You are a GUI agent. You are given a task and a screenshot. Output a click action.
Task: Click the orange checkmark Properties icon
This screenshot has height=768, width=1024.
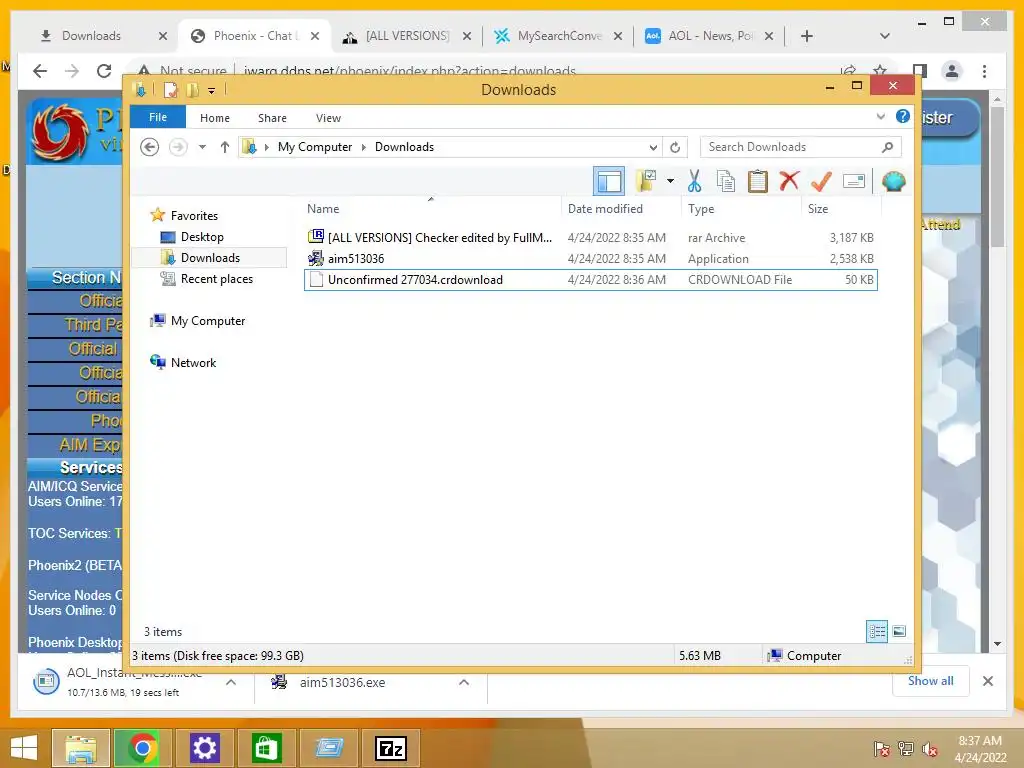[x=821, y=181]
